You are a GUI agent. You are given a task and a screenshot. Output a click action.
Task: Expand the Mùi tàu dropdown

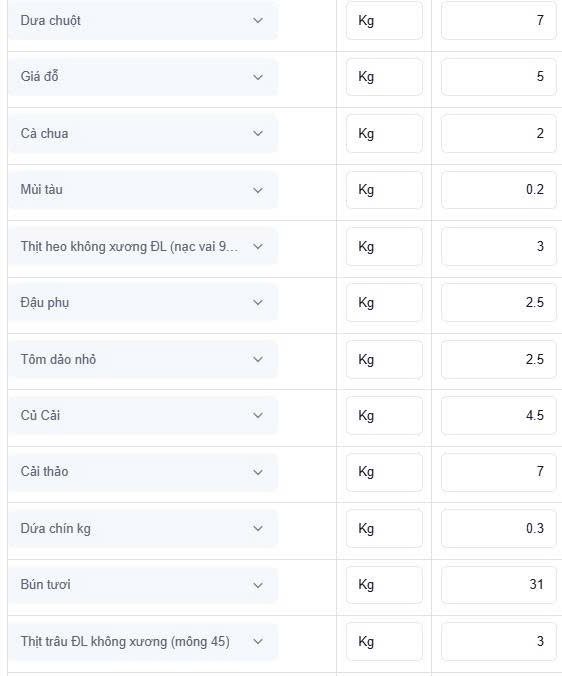pyautogui.click(x=142, y=190)
